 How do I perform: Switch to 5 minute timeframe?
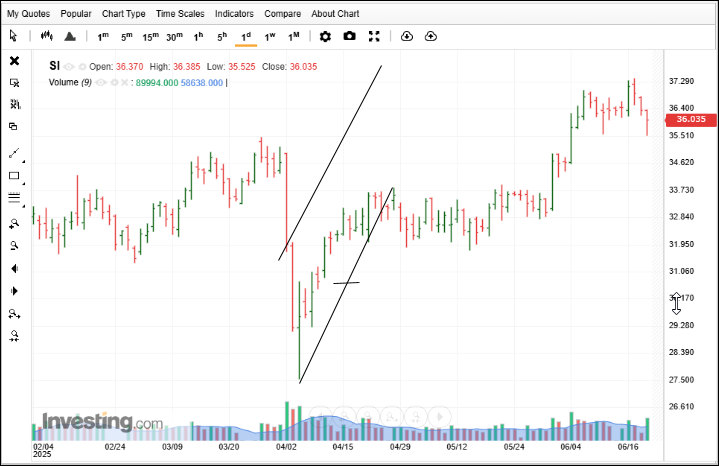pyautogui.click(x=127, y=37)
